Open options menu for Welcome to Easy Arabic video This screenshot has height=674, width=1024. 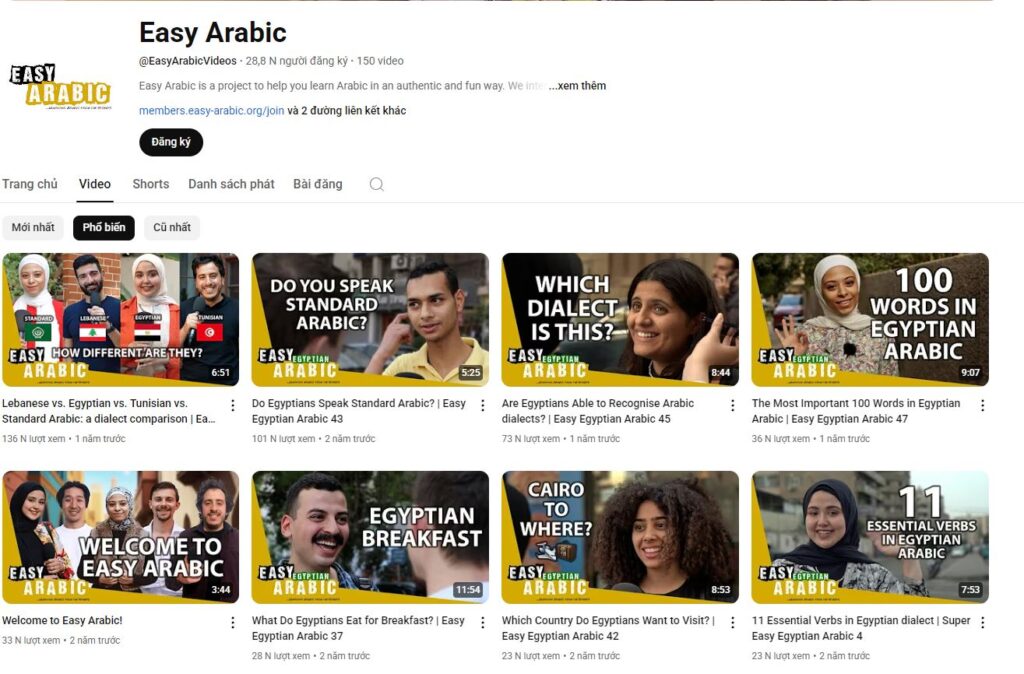coord(232,622)
